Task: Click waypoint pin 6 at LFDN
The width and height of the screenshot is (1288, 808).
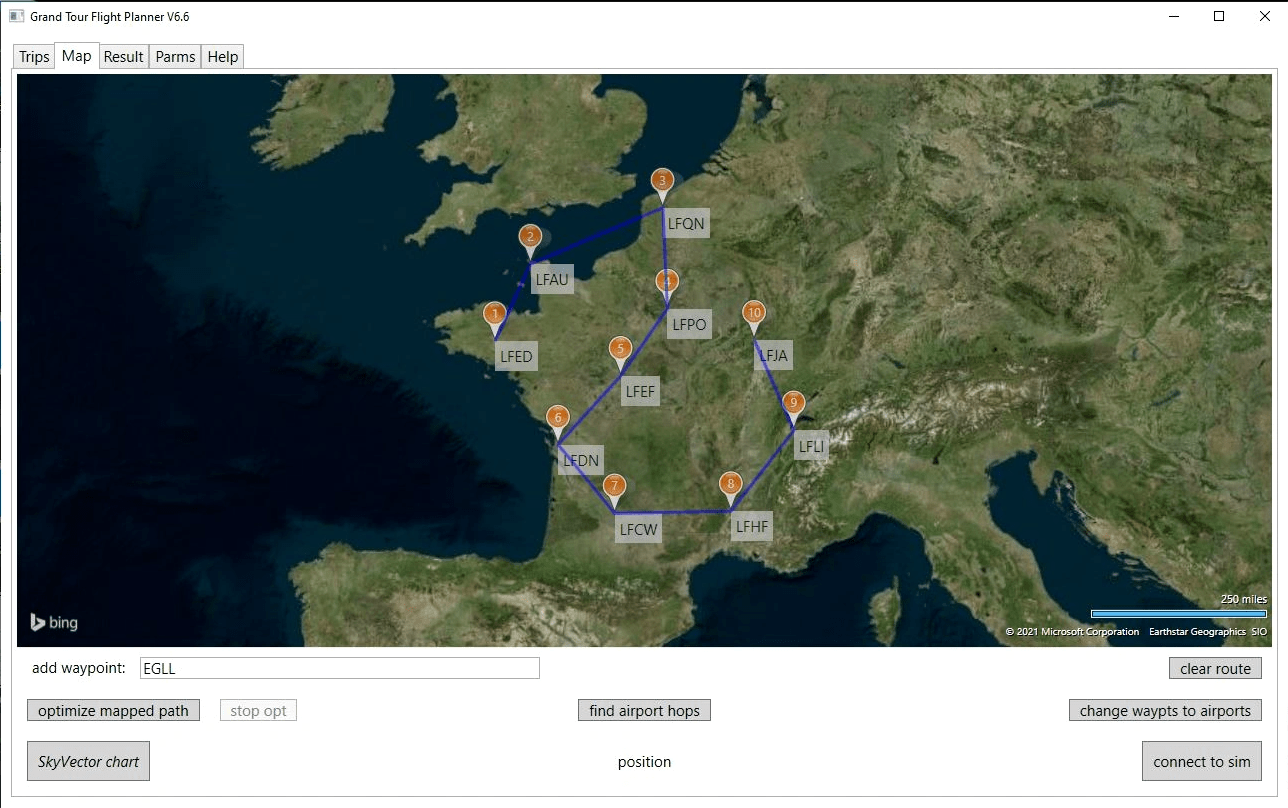Action: (557, 419)
